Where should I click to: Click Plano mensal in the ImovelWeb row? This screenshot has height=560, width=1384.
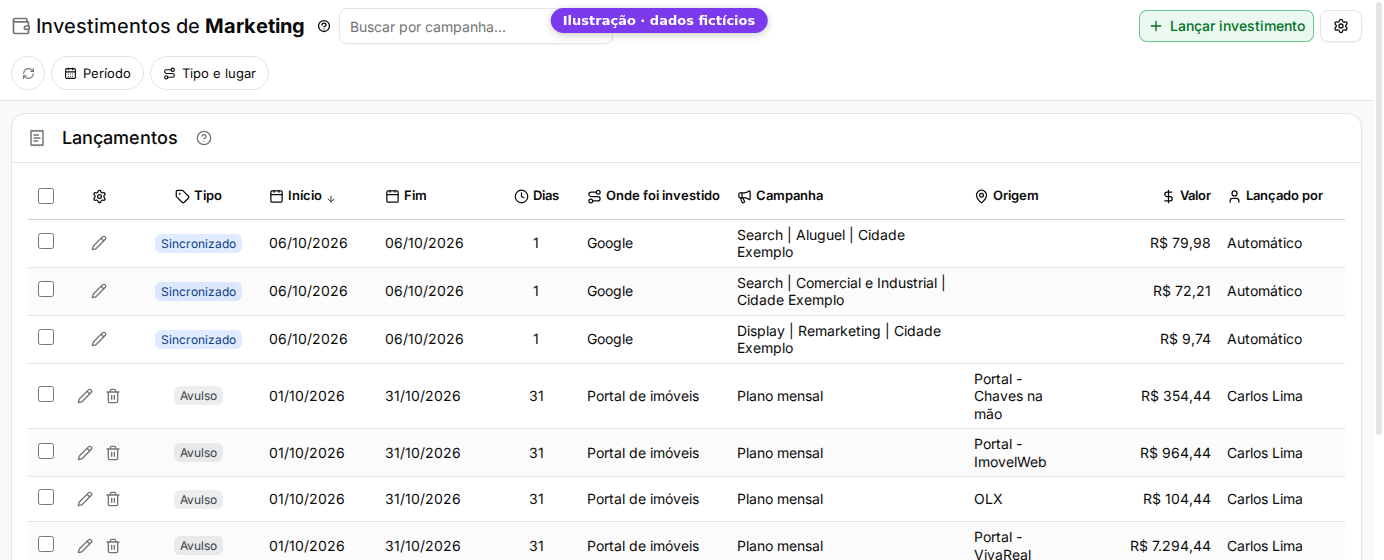[780, 453]
